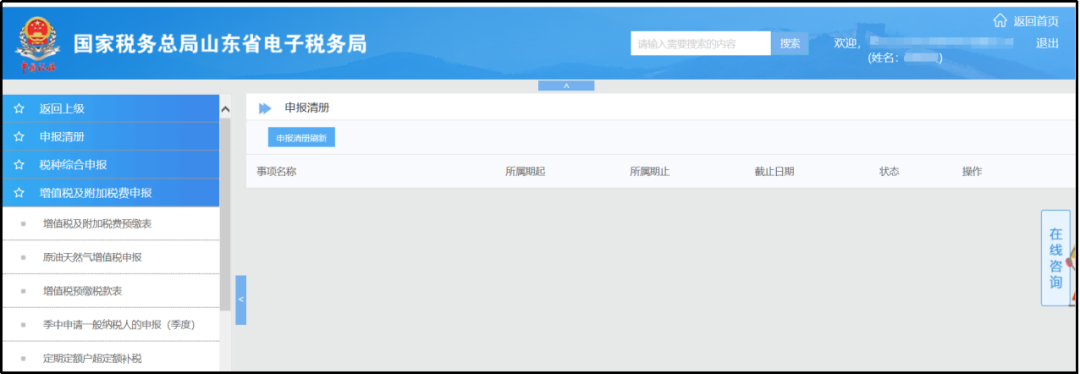Viewport: 1080px width, 374px height.
Task: Click the sidebar scrollbar up arrow
Action: click(x=225, y=109)
